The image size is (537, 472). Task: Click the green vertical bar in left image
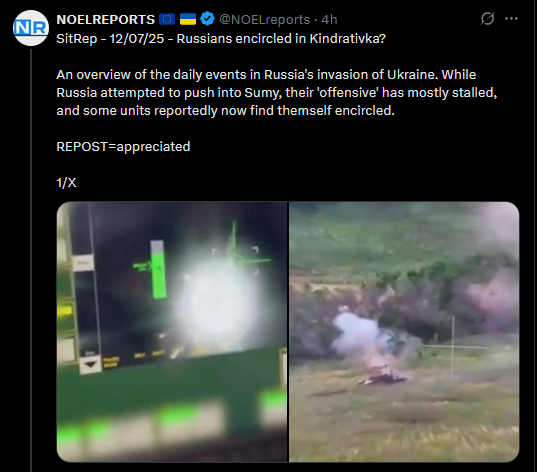coord(158,269)
